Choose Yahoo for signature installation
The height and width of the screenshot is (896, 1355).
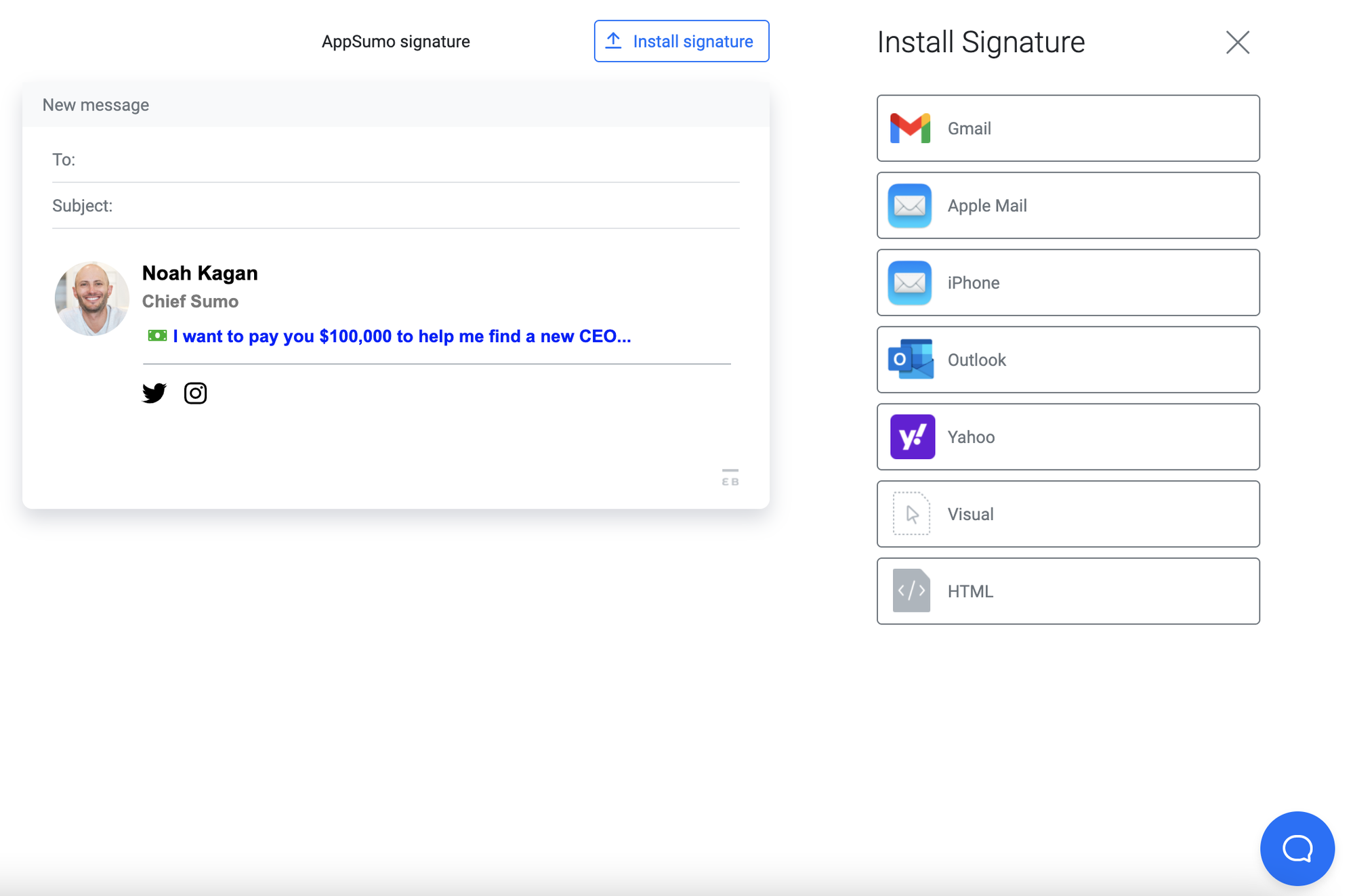[x=1069, y=437]
